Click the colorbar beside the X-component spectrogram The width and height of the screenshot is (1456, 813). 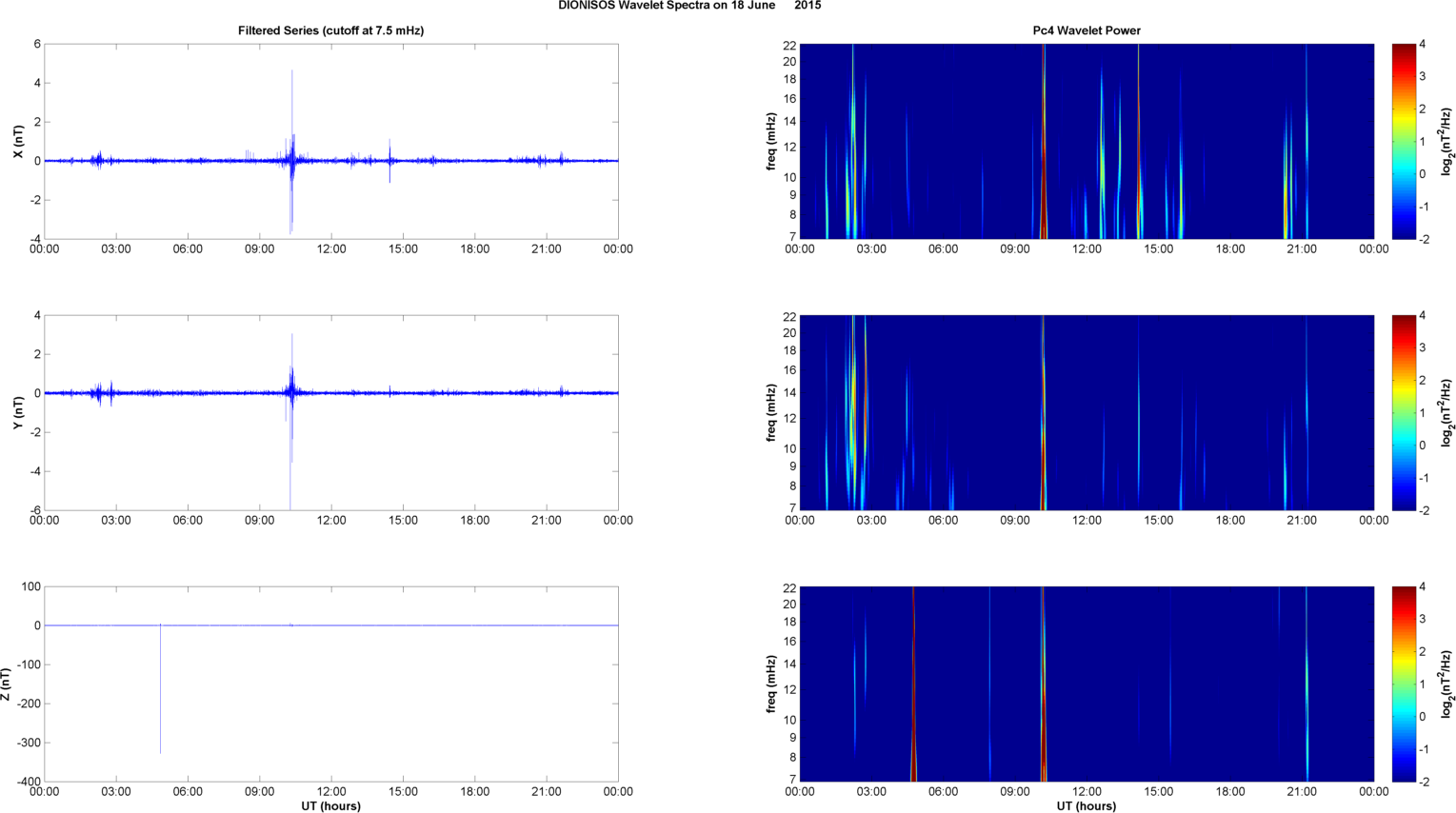pos(1404,141)
